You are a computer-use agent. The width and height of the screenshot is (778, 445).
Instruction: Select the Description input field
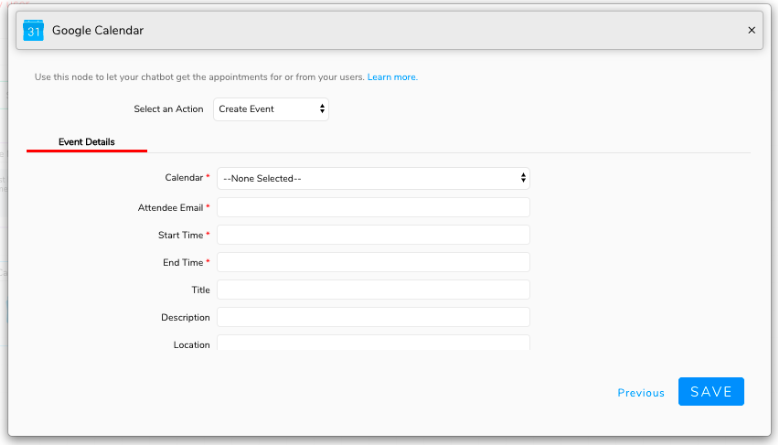tap(373, 317)
